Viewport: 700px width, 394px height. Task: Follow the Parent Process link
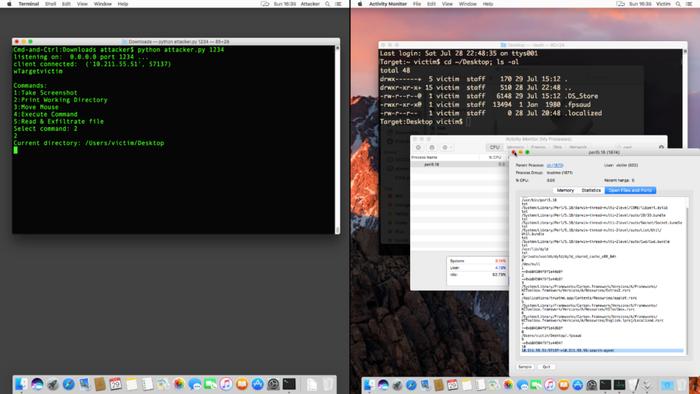[x=555, y=165]
